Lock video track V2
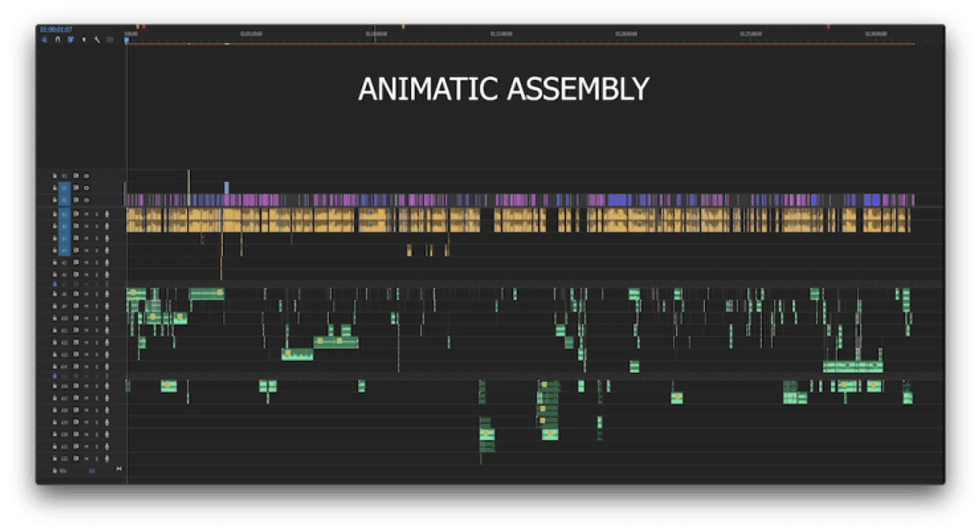Viewport: 980px width, 531px height. pyautogui.click(x=54, y=188)
